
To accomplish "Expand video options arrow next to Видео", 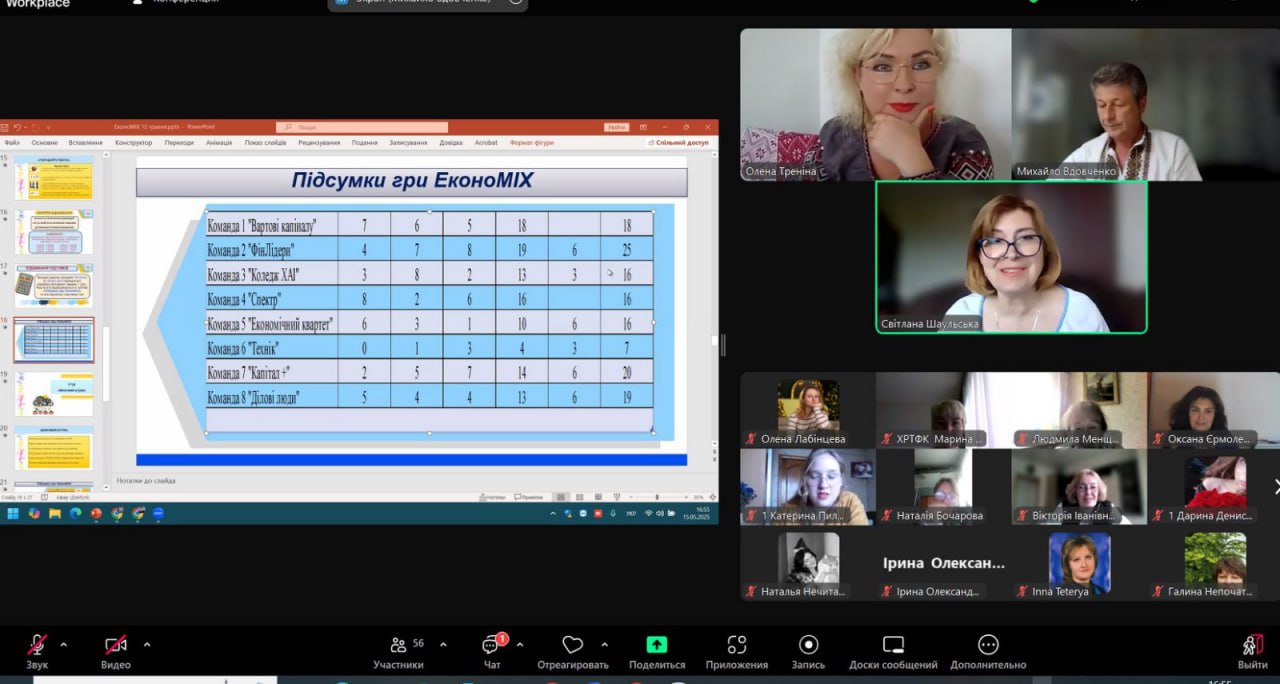I will 147,644.
